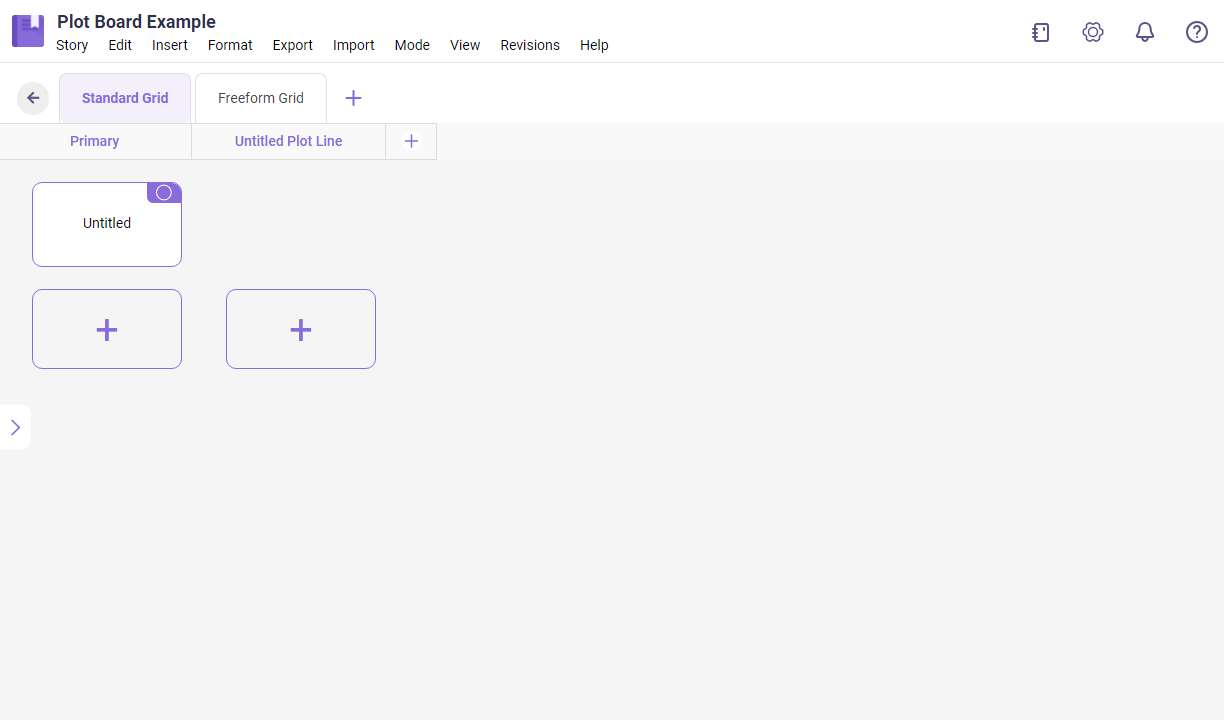Go back using the left arrow button
This screenshot has height=720, width=1224.
pyautogui.click(x=33, y=98)
